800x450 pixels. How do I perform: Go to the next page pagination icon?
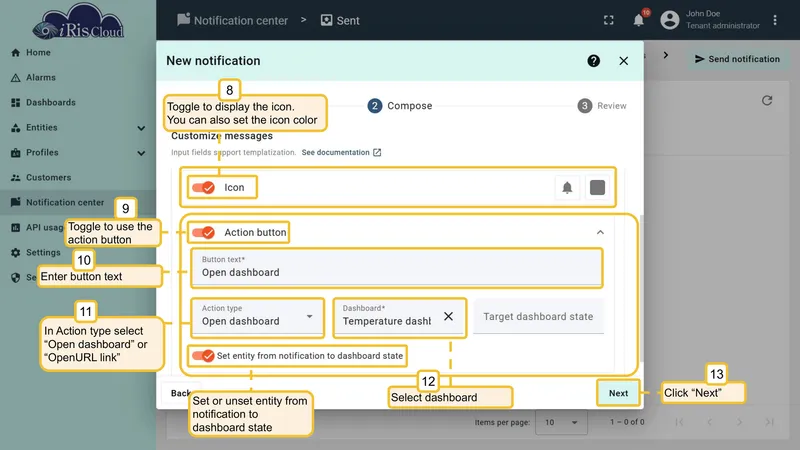tap(739, 422)
